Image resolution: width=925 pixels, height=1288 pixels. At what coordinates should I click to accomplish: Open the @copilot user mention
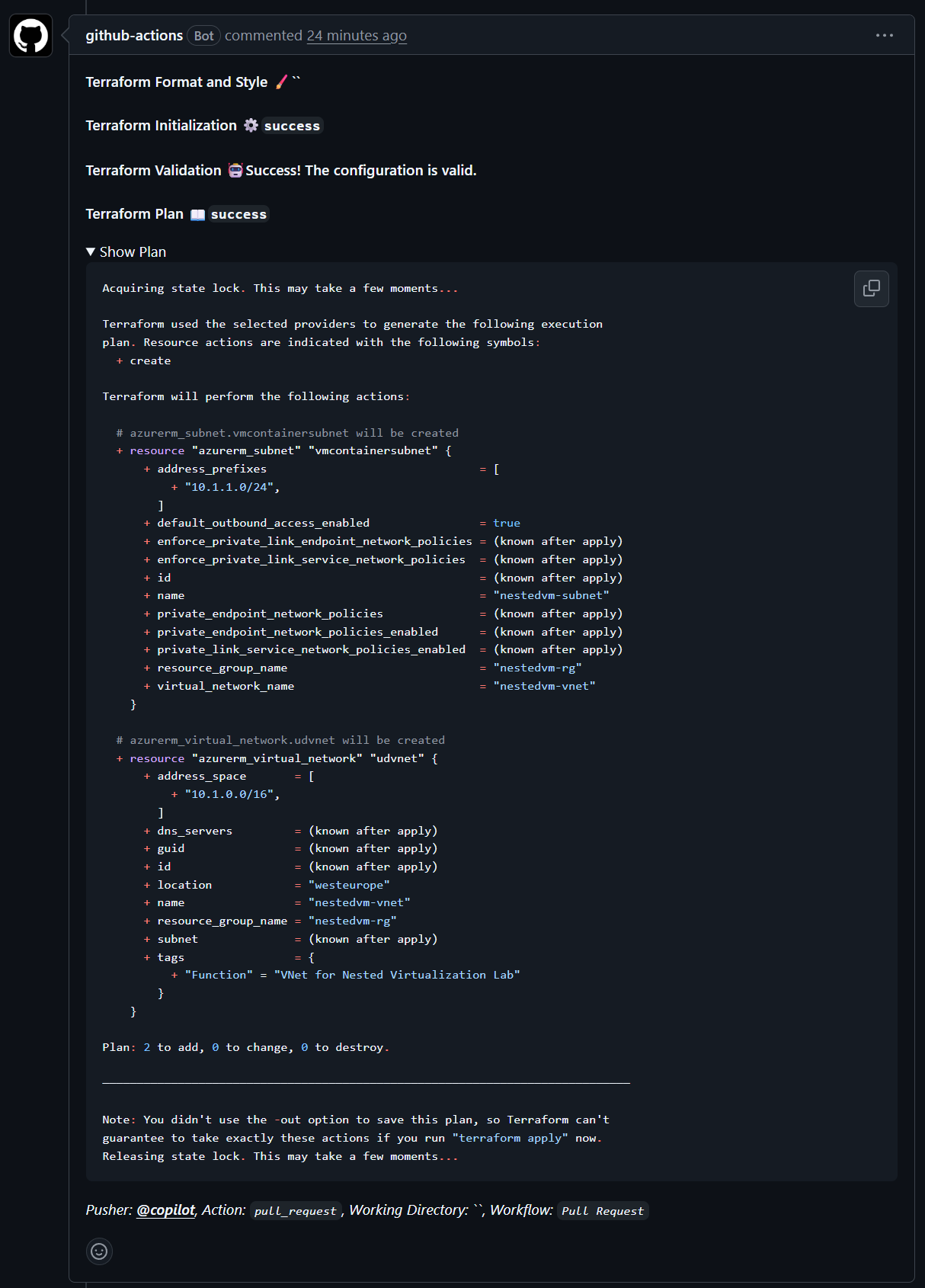166,1210
